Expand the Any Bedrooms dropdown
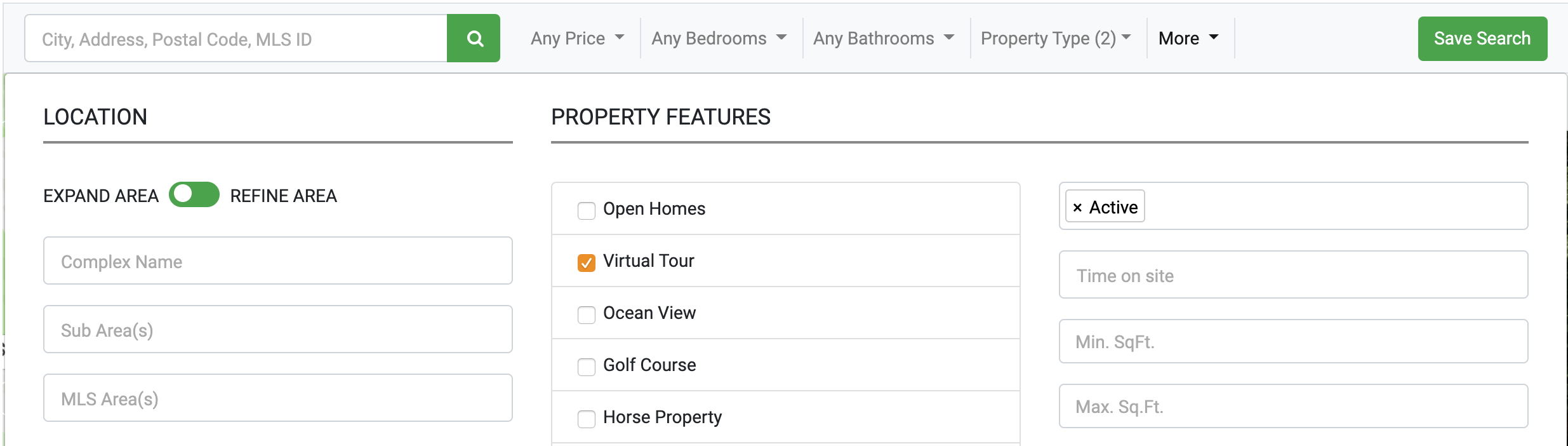This screenshot has width=1568, height=446. (x=719, y=38)
